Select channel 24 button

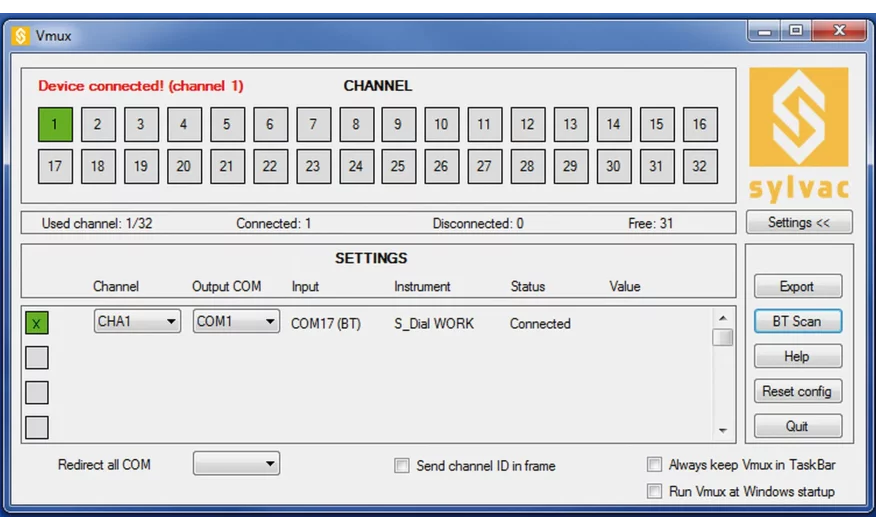coord(356,166)
